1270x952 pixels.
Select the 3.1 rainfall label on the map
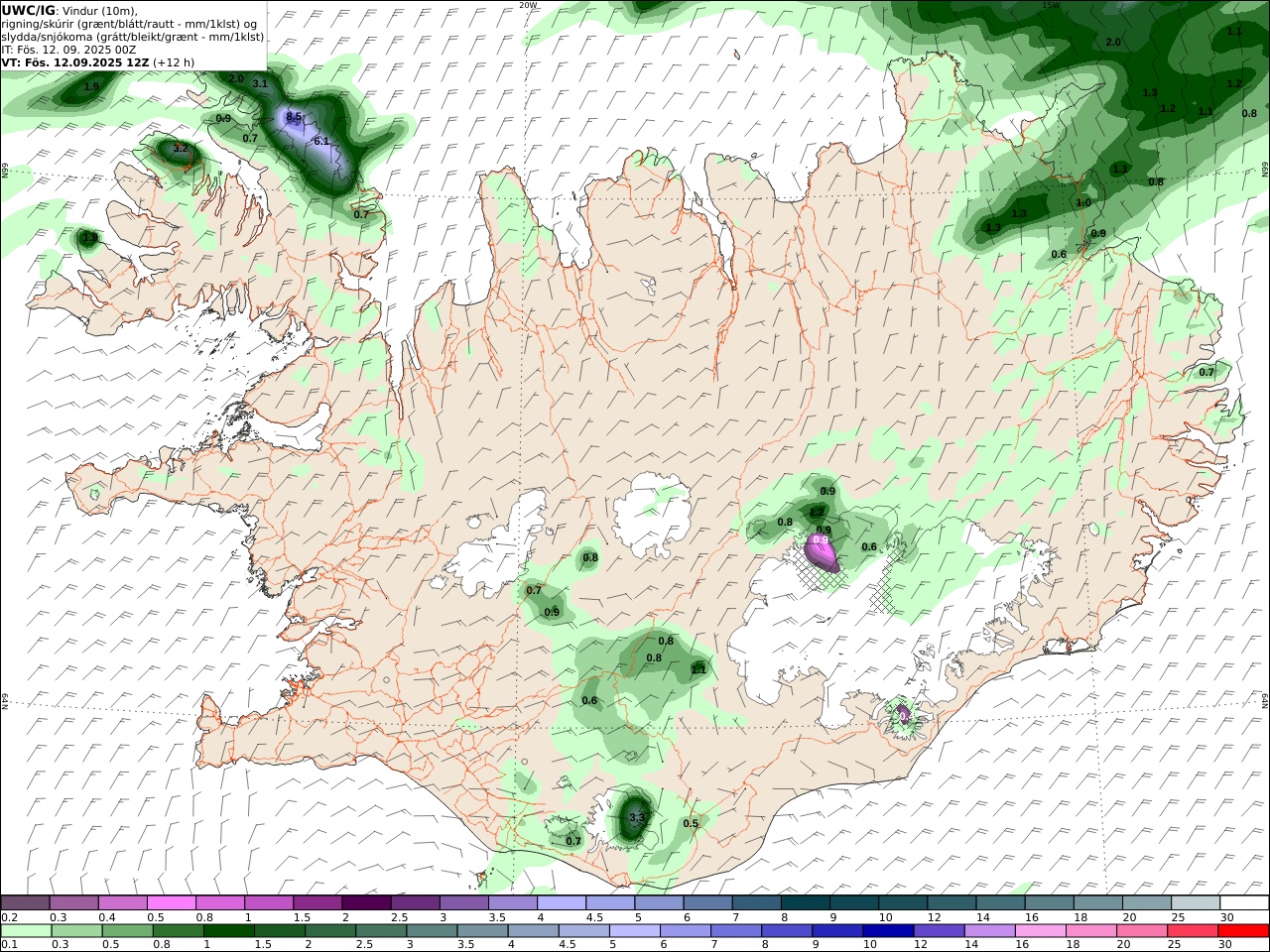[x=261, y=84]
